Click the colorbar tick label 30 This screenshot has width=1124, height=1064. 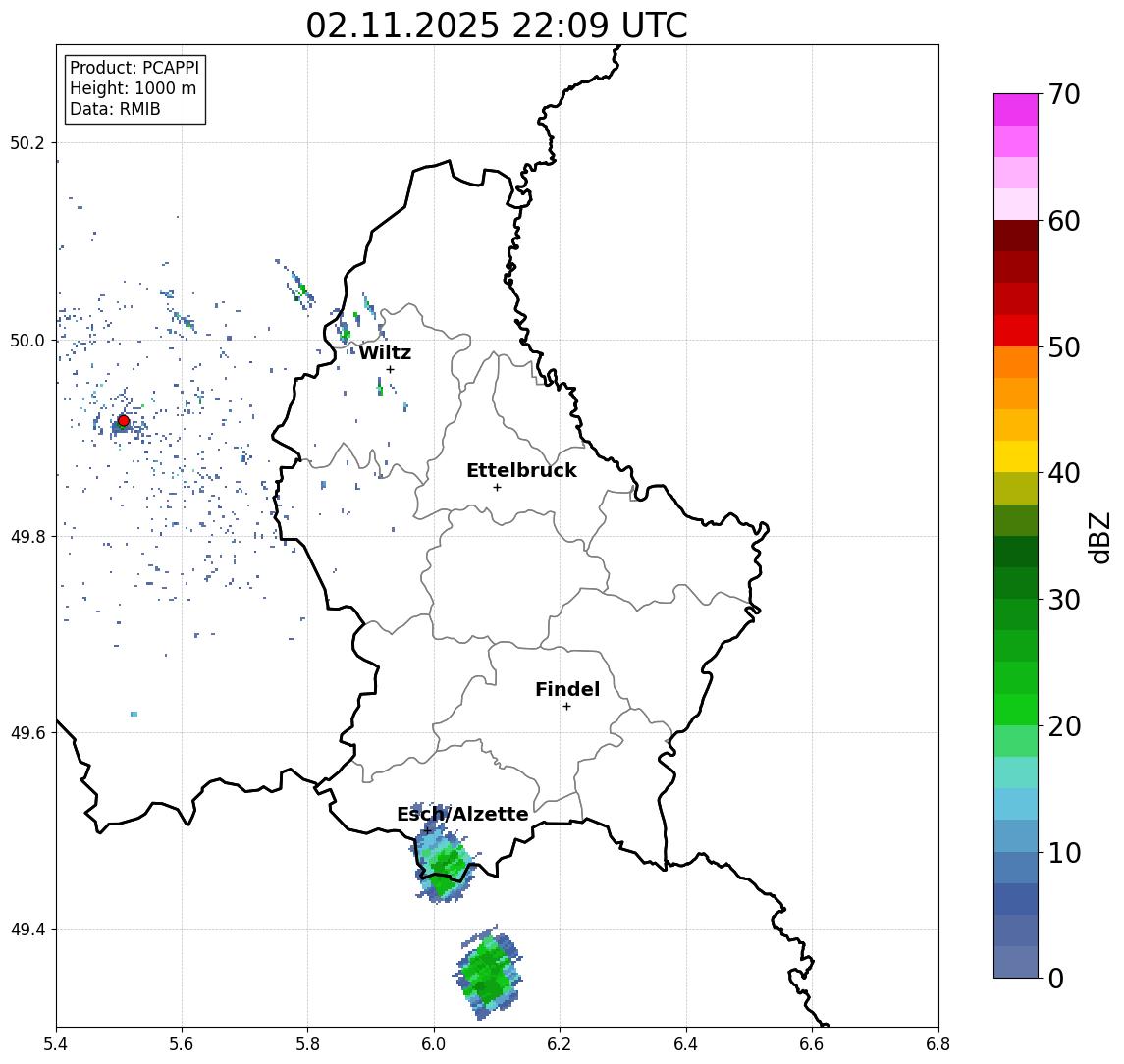(x=1064, y=600)
